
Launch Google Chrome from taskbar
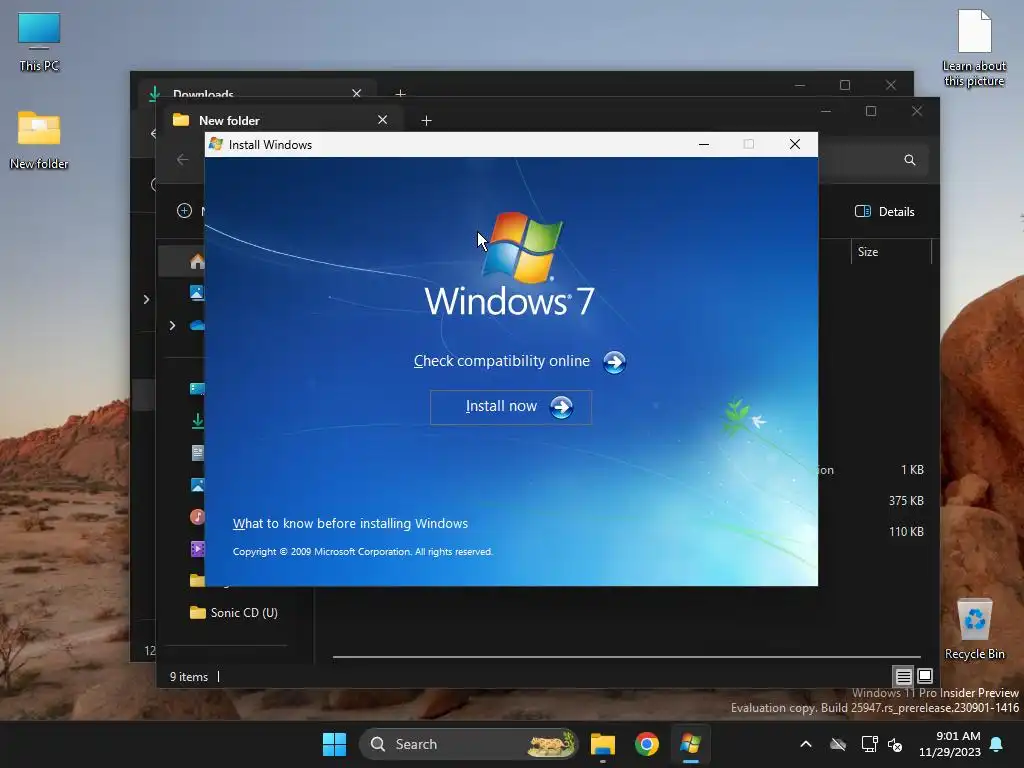pyautogui.click(x=647, y=744)
